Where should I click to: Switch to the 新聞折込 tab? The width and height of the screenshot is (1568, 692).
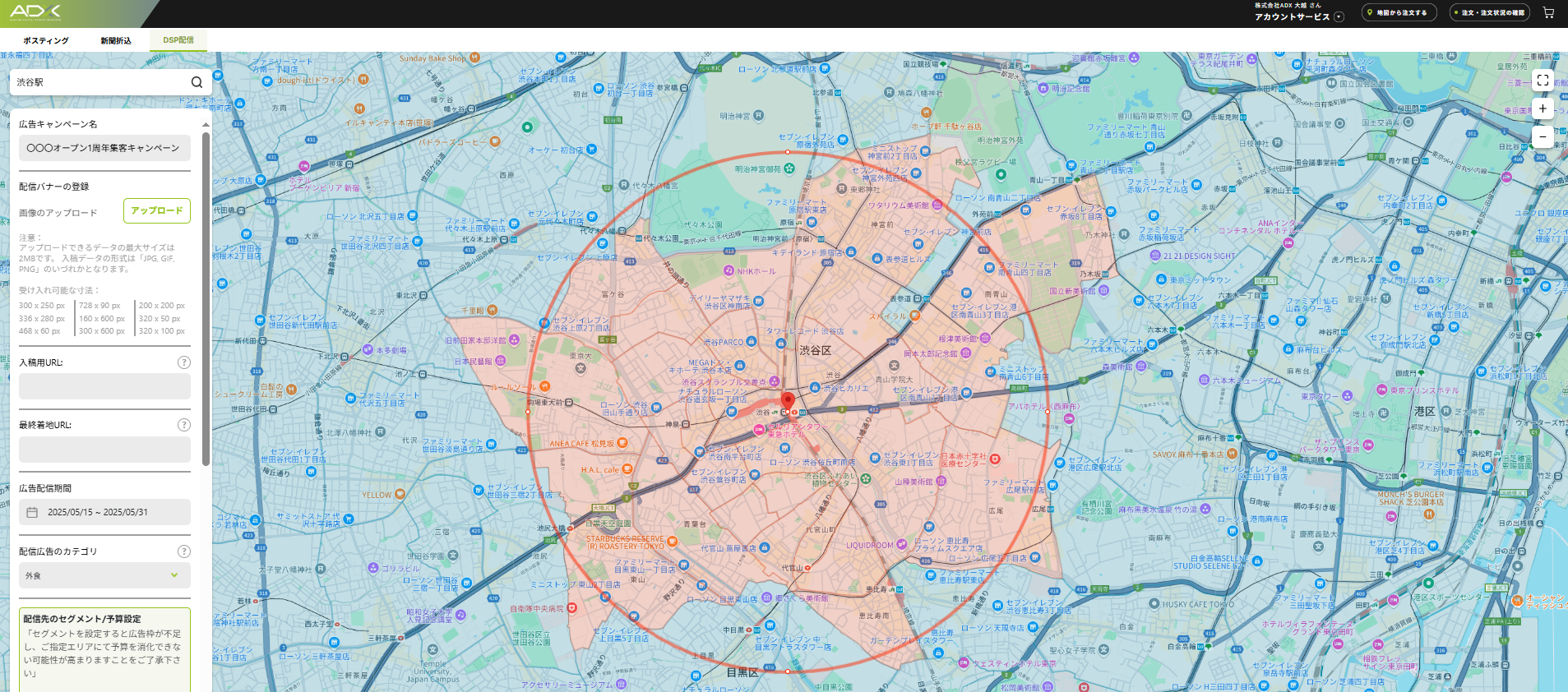116,40
